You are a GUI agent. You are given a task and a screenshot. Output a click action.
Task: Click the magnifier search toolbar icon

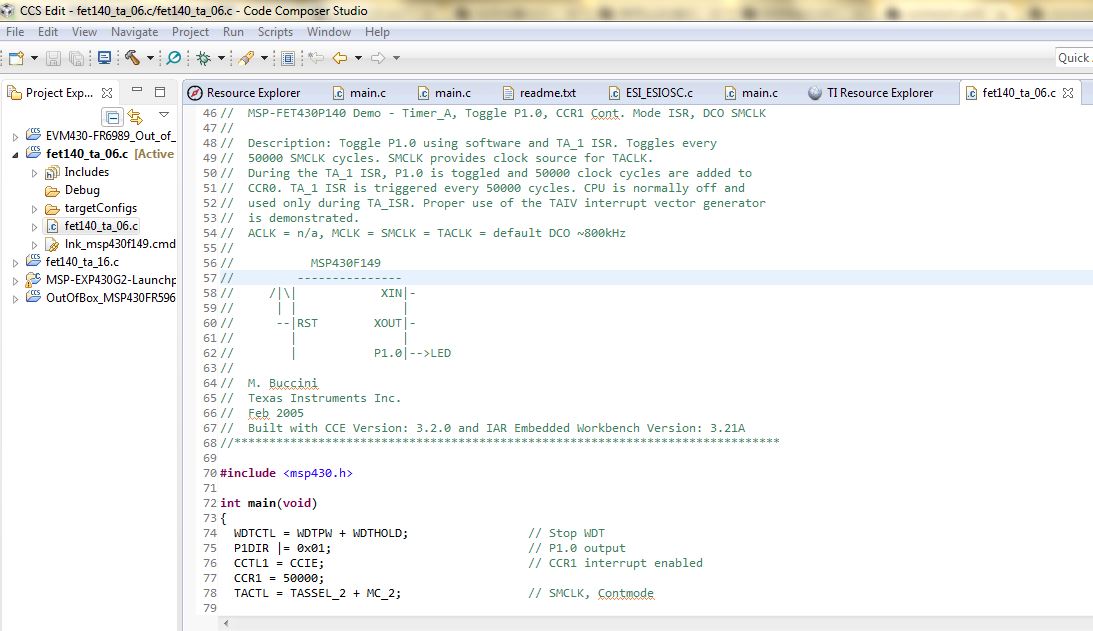(174, 58)
